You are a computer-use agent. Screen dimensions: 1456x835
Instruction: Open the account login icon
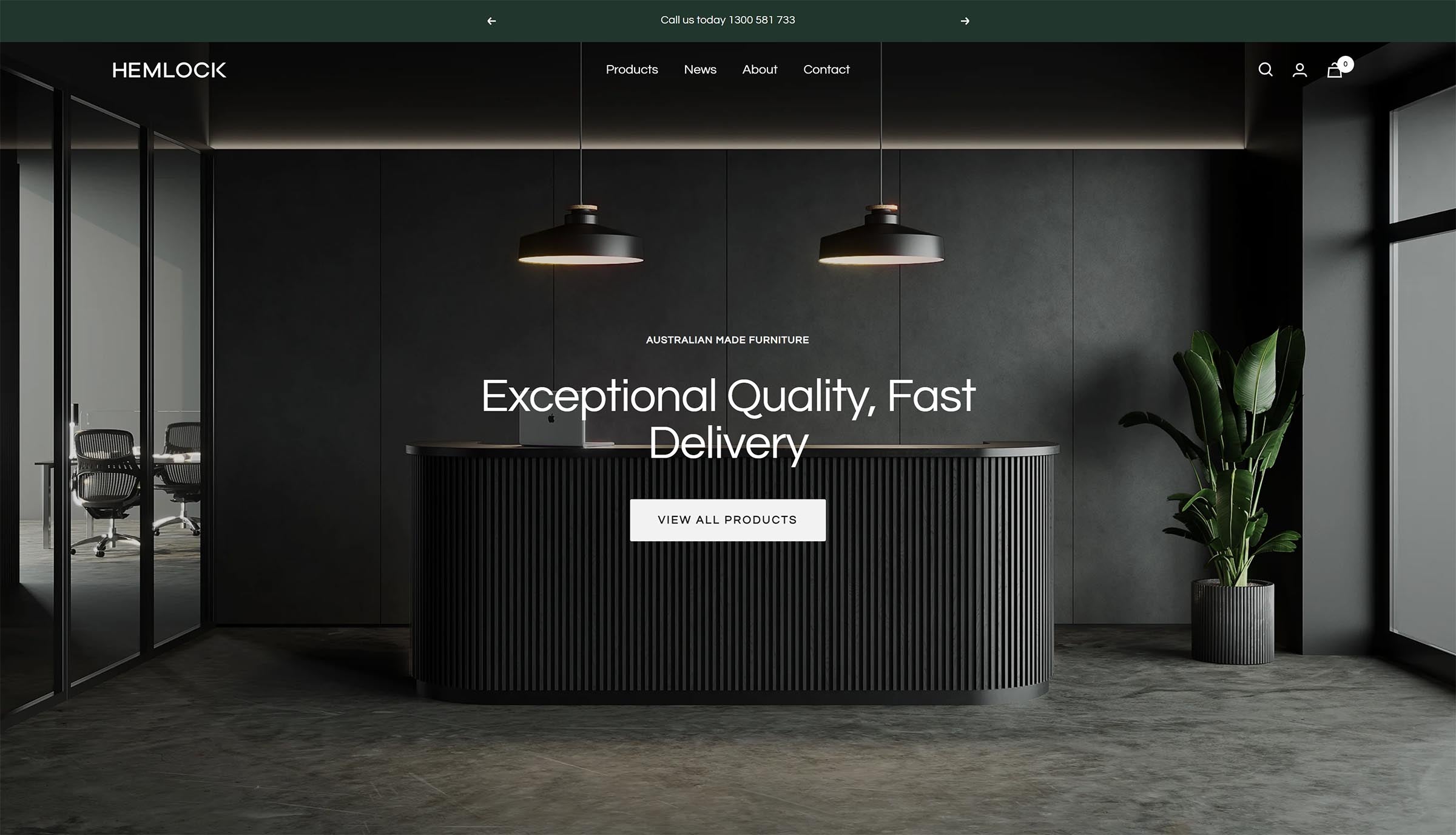tap(1299, 70)
